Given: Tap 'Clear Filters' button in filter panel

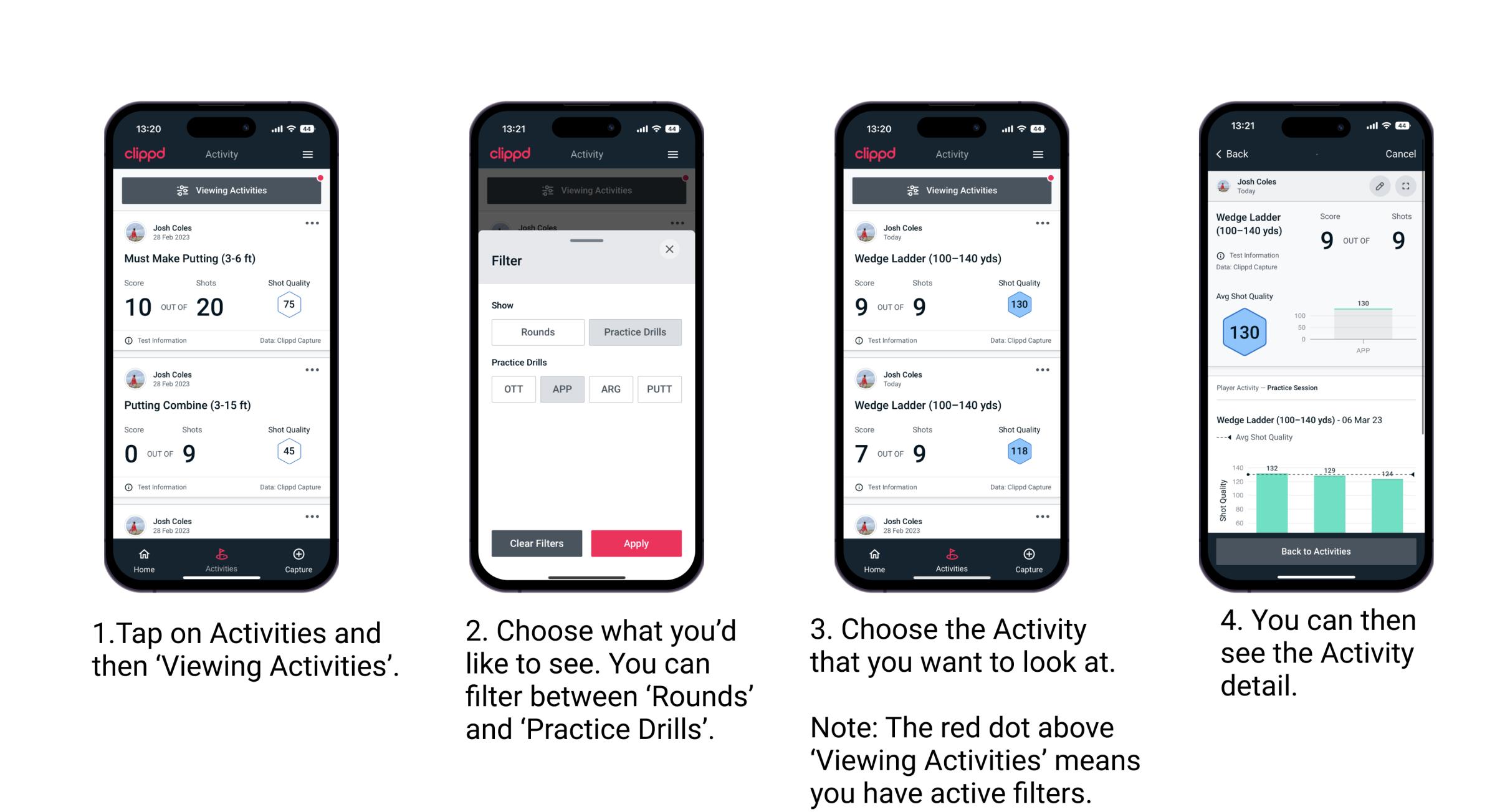Looking at the screenshot, I should point(537,542).
